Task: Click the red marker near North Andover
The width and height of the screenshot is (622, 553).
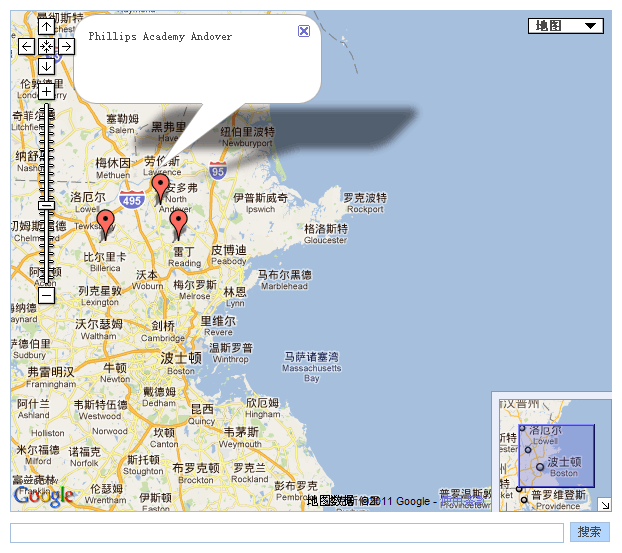Action: tap(160, 189)
